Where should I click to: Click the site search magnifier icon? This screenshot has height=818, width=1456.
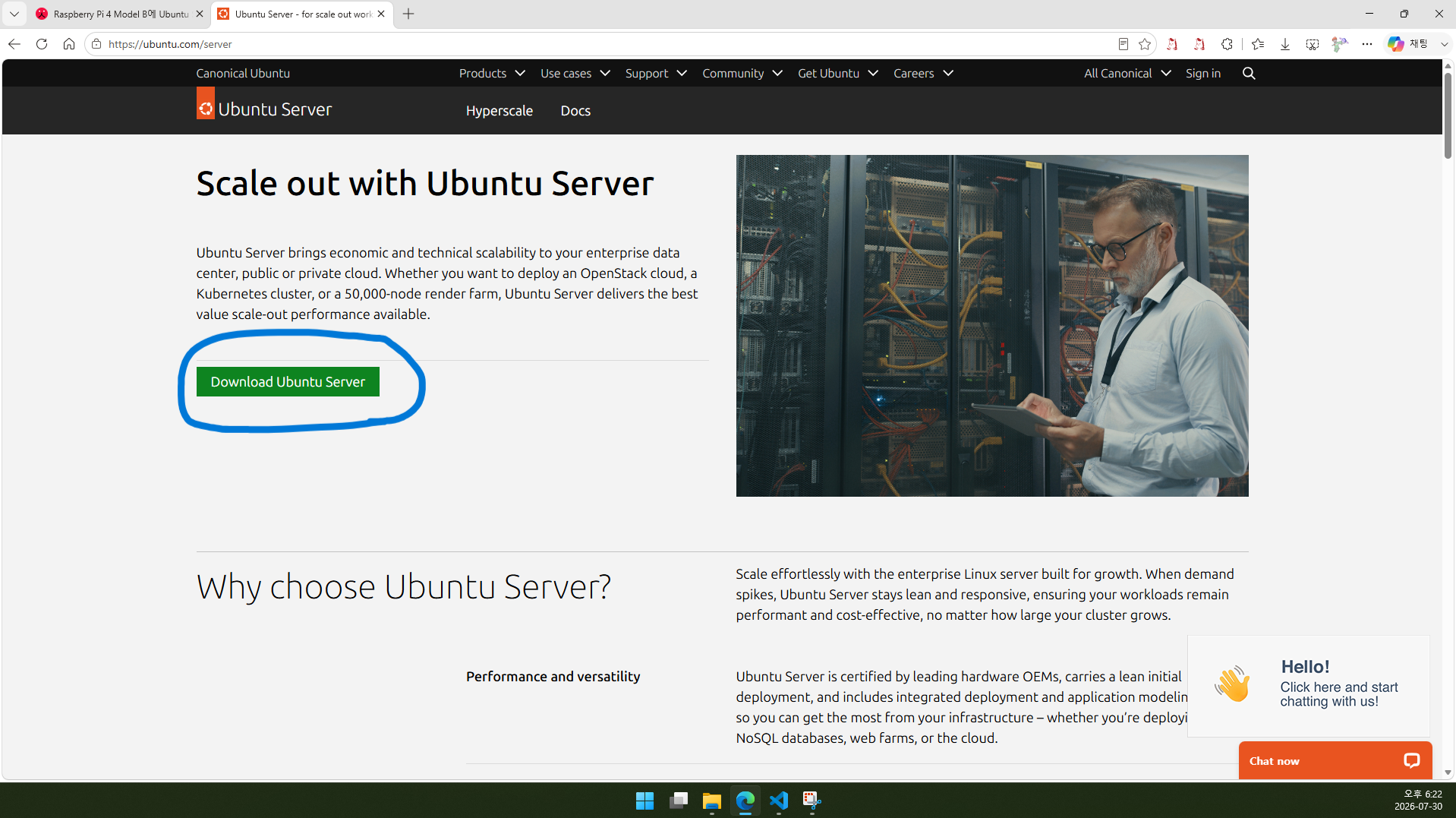[1249, 73]
